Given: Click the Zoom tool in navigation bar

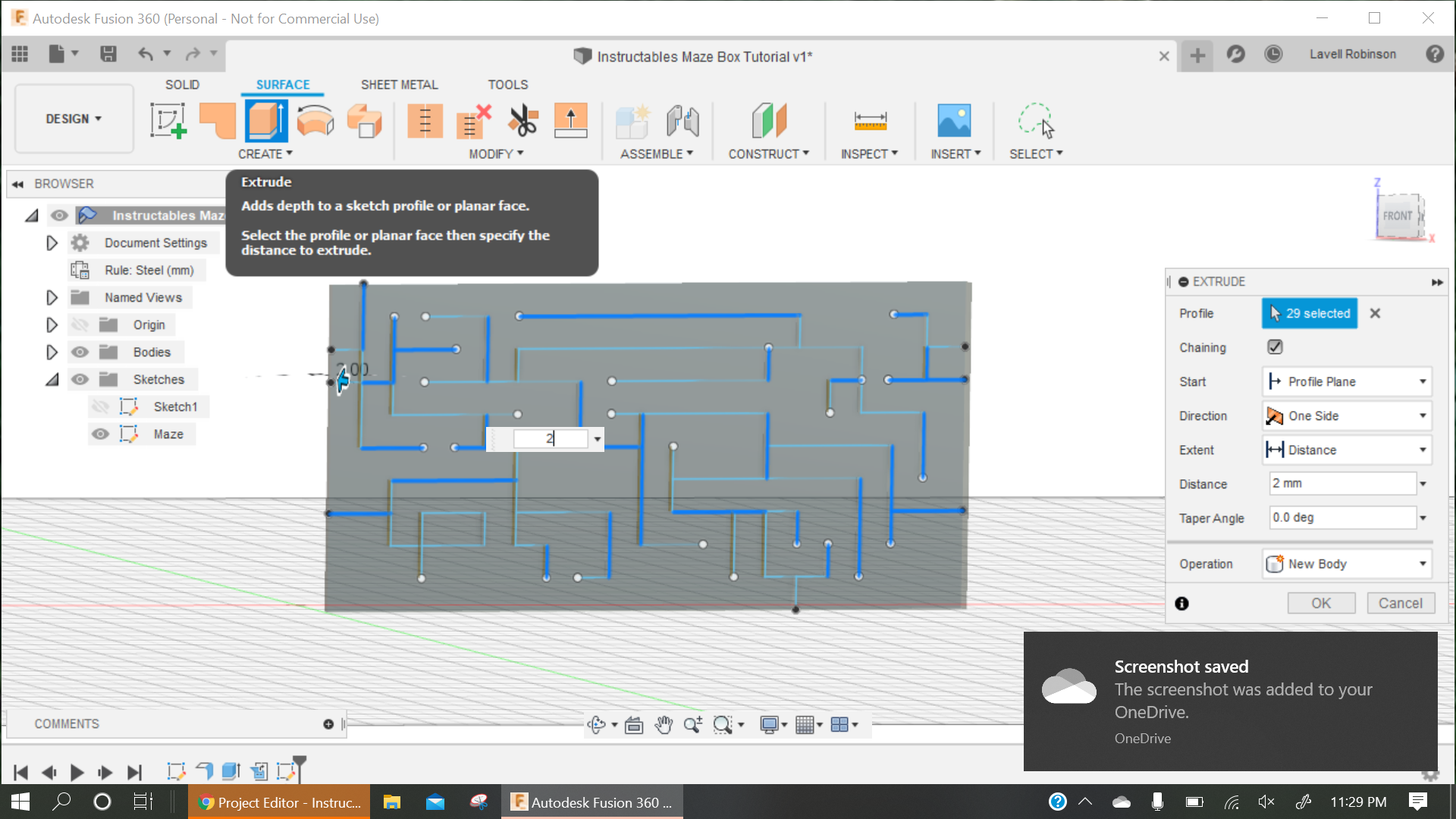Looking at the screenshot, I should 692,725.
